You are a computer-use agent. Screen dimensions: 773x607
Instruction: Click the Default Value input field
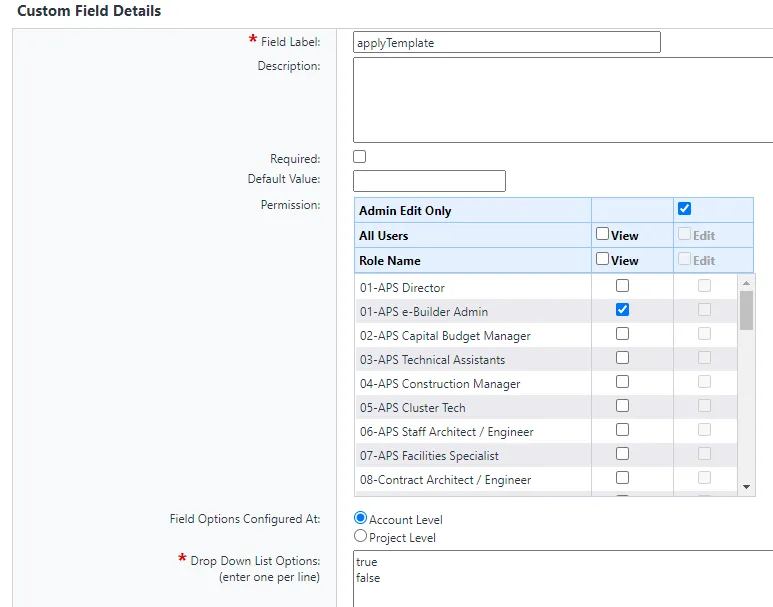click(x=429, y=181)
